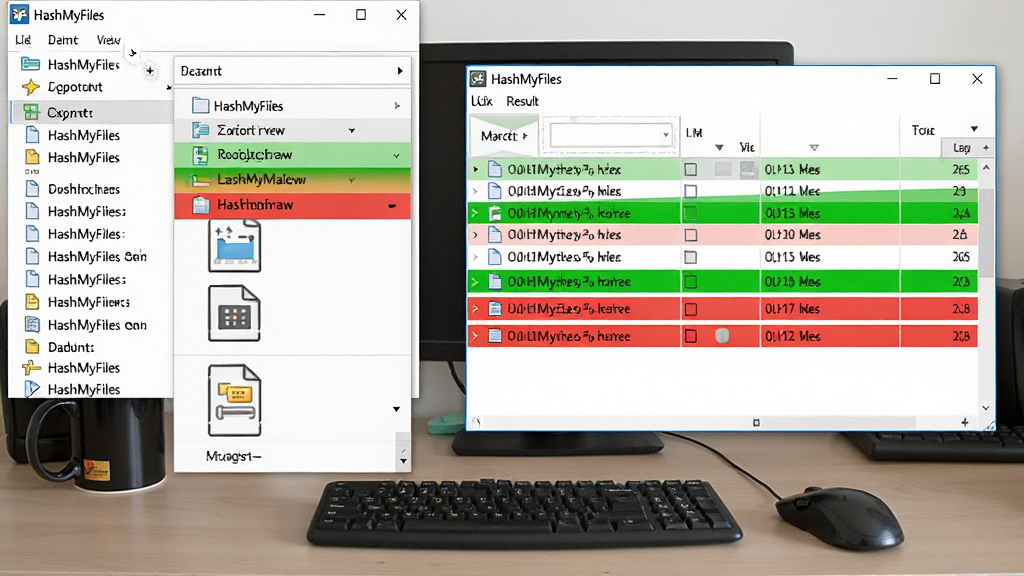The width and height of the screenshot is (1024, 576).
Task: Expand the top light green row arrow
Action: pyautogui.click(x=475, y=170)
